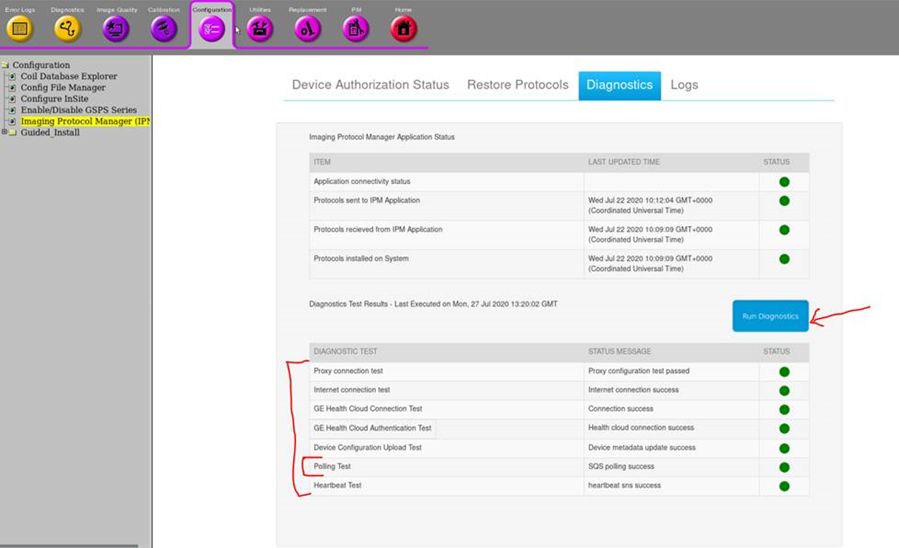The height and width of the screenshot is (548, 899).
Task: Click 'heartbeat sns success' message
Action: click(x=624, y=486)
